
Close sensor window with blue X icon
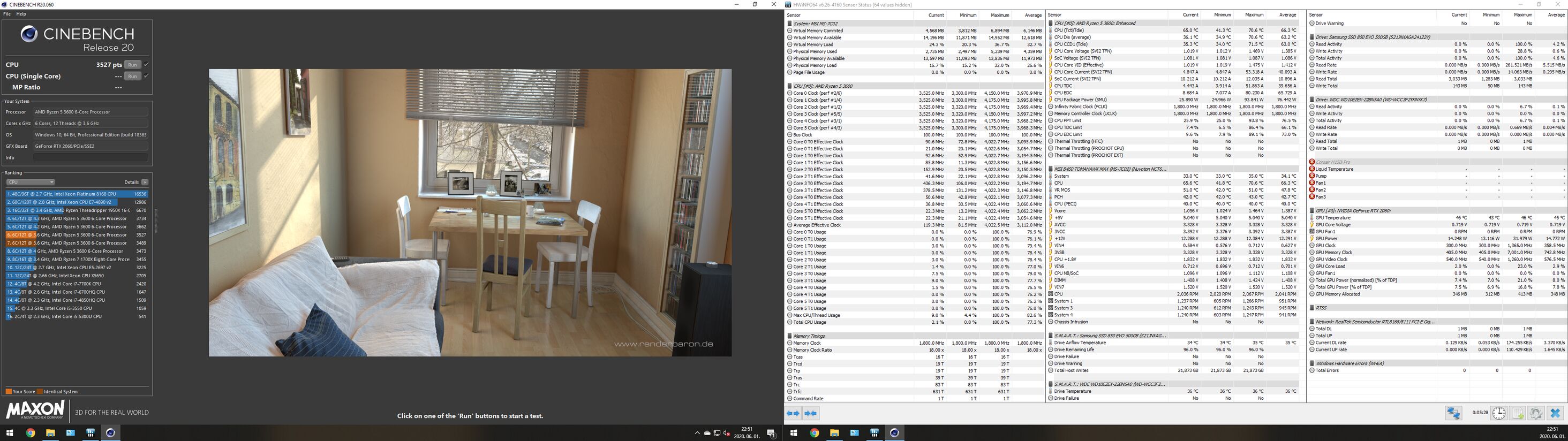(x=1555, y=413)
